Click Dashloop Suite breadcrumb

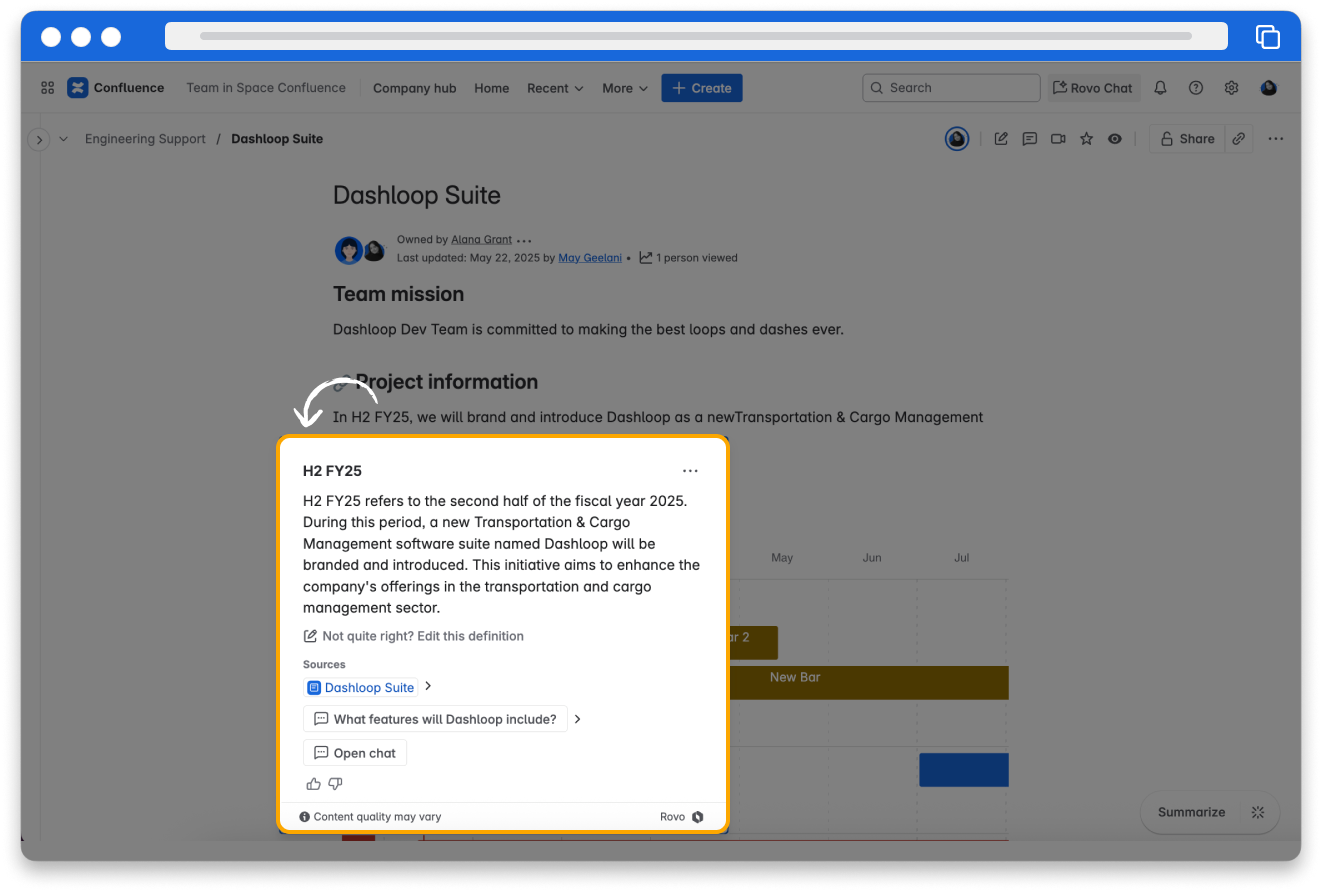[277, 139]
